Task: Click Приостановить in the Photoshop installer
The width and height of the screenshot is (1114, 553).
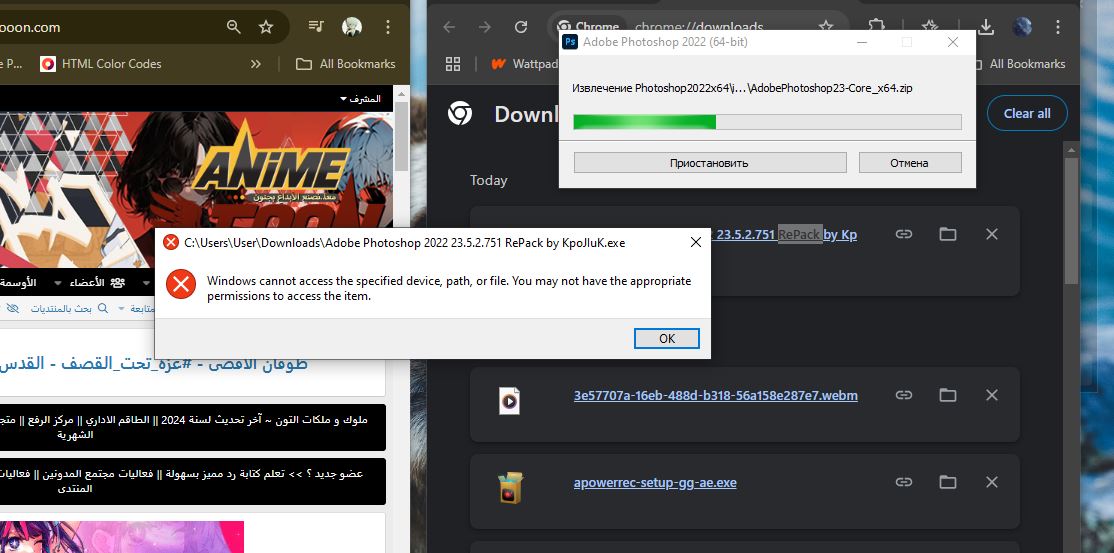Action: coord(710,163)
